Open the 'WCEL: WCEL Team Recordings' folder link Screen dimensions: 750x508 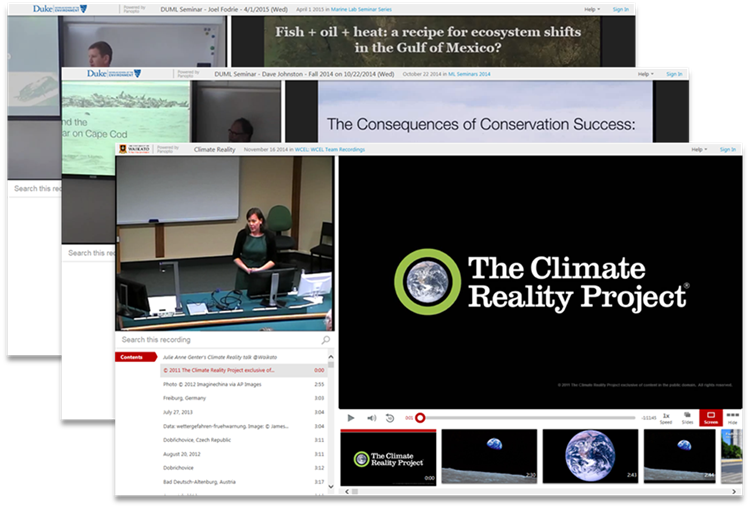point(330,150)
